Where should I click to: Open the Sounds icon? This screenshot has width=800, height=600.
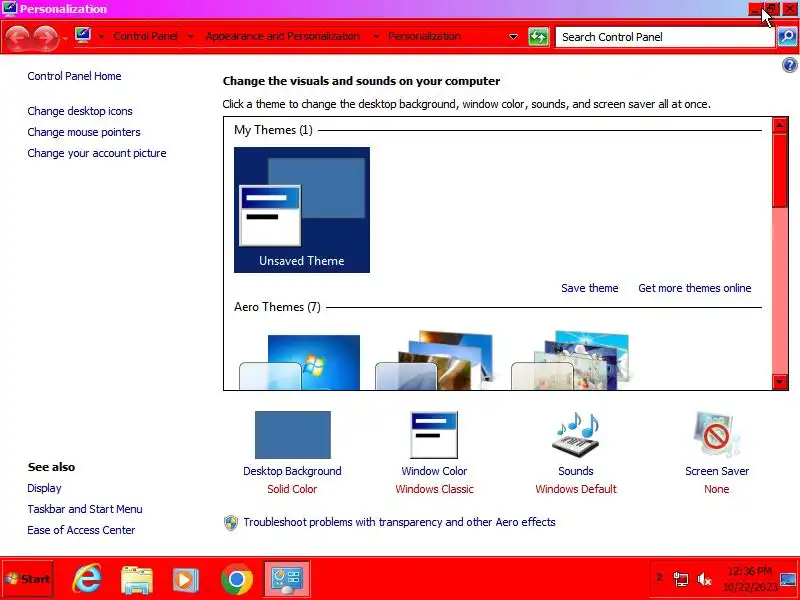point(576,435)
